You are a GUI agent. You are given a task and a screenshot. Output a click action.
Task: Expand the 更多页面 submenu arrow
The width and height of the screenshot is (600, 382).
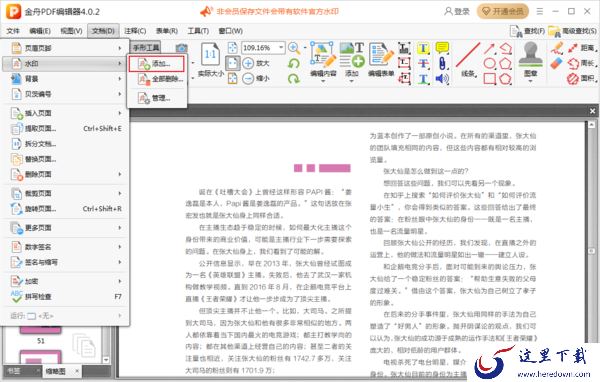(120, 228)
